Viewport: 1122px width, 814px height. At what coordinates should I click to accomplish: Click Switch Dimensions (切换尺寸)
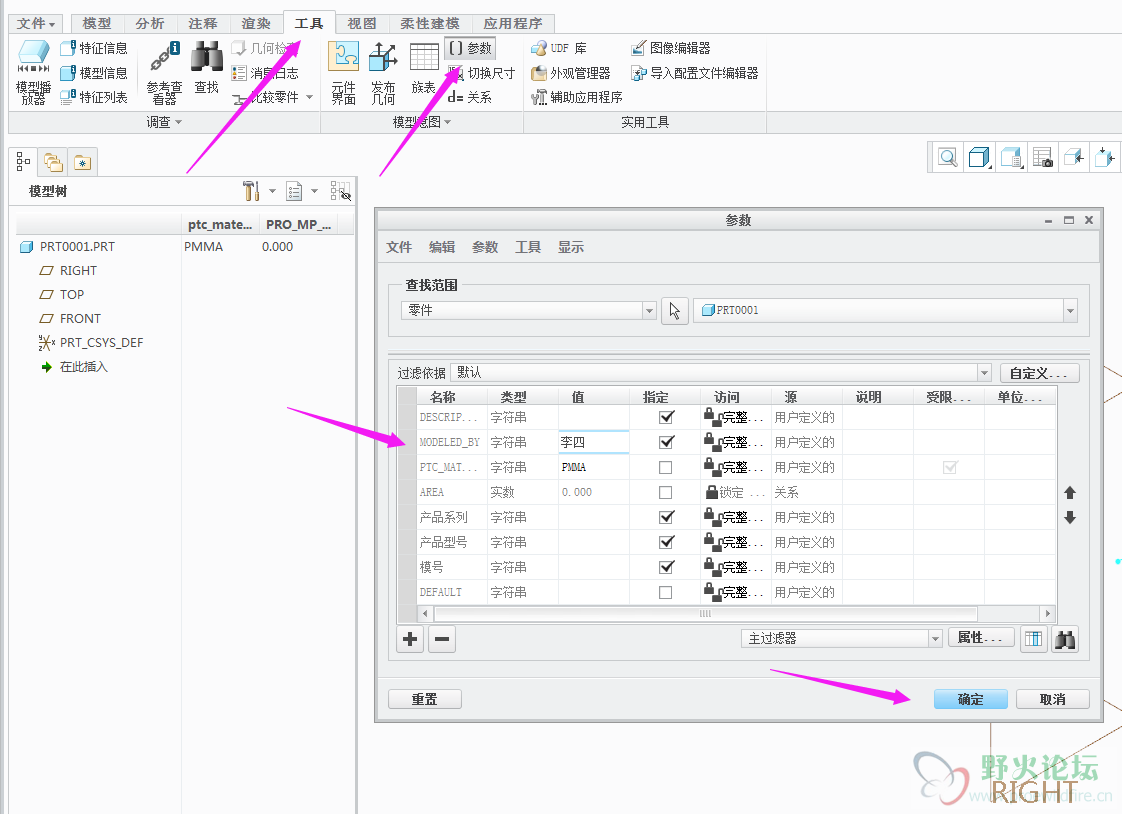[x=481, y=73]
